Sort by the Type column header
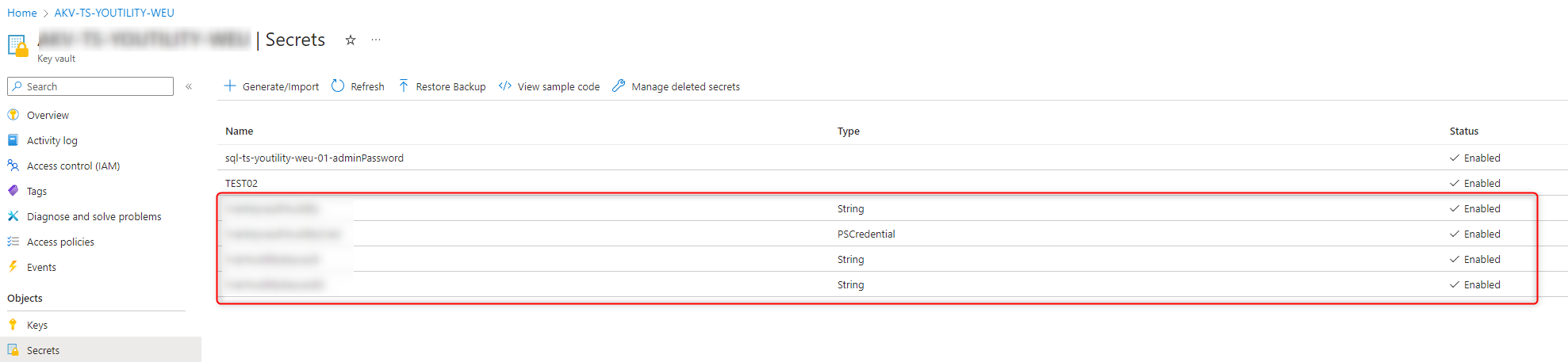The height and width of the screenshot is (362, 1568). click(849, 131)
